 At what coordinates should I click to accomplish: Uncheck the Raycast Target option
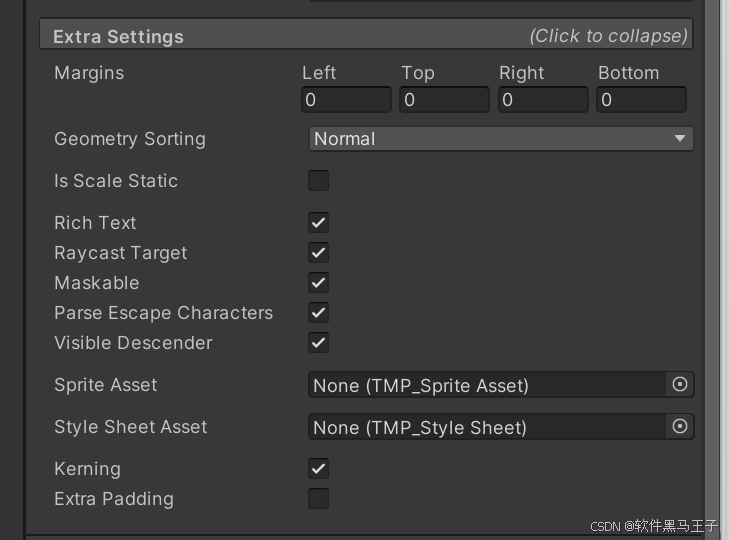pyautogui.click(x=318, y=253)
